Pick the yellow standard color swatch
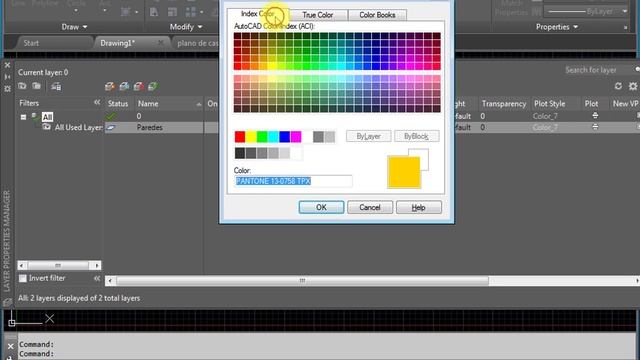640x360 pixels. click(x=251, y=137)
